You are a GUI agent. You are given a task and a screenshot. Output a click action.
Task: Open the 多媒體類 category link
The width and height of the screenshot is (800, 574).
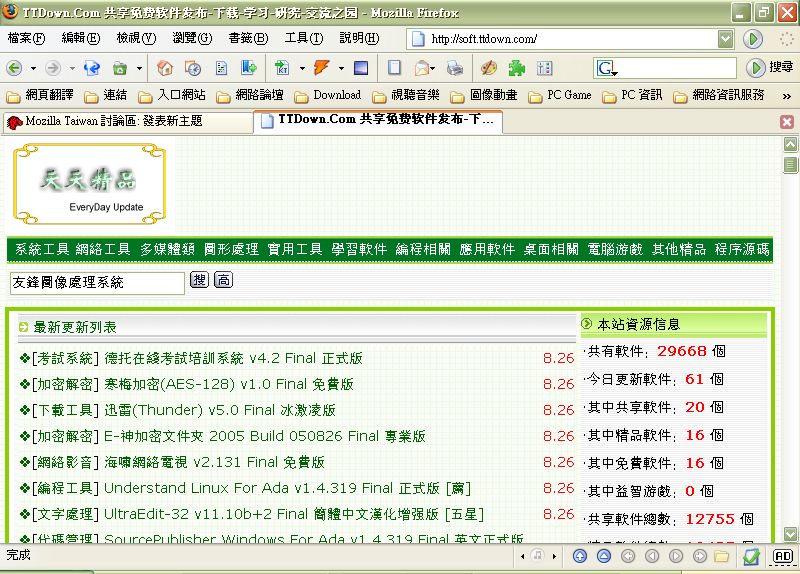tap(168, 249)
